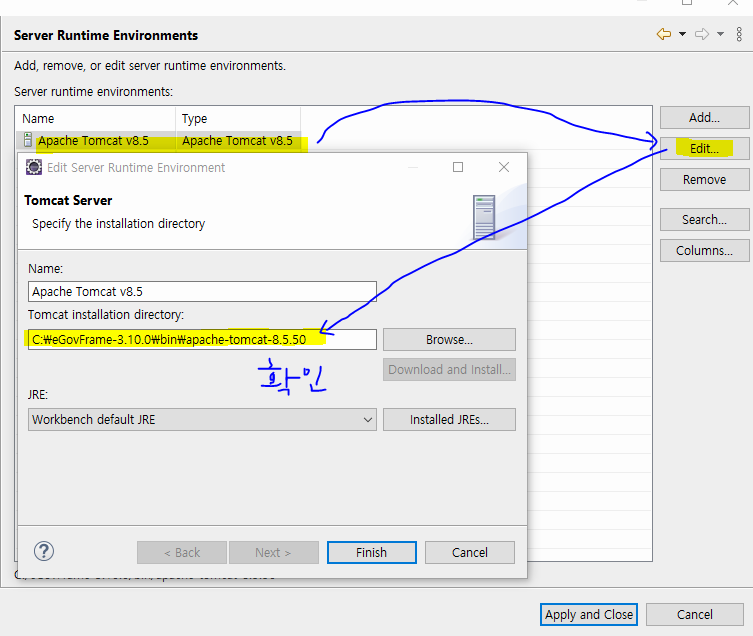Image resolution: width=753 pixels, height=636 pixels.
Task: Click the Edit... button
Action: coord(704,148)
